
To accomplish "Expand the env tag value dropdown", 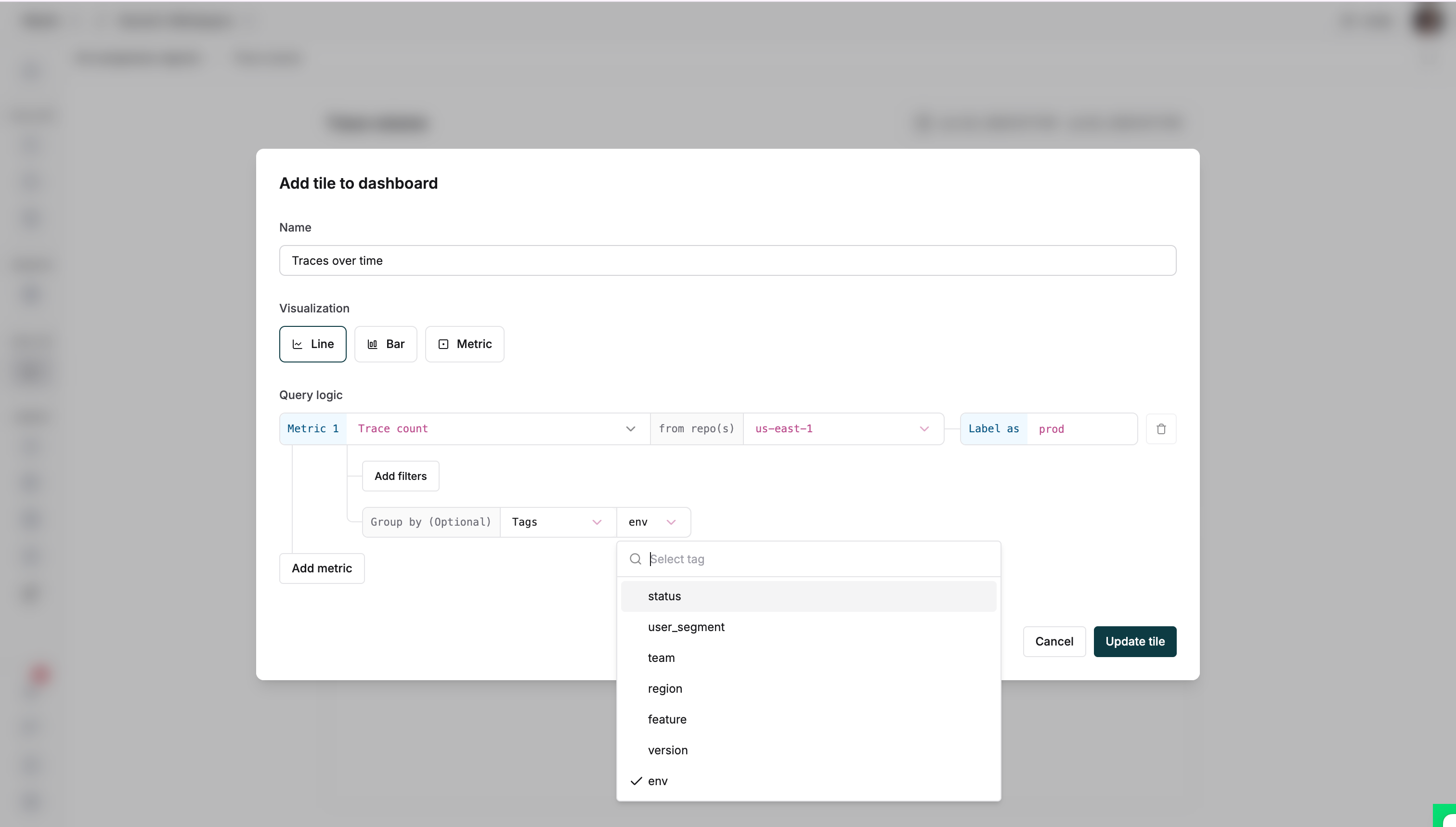I will (672, 521).
